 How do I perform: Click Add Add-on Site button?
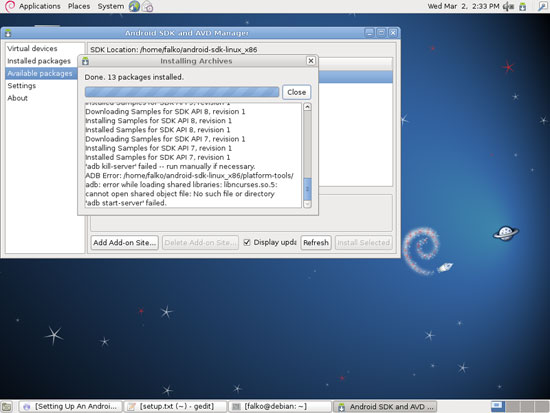[x=125, y=242]
